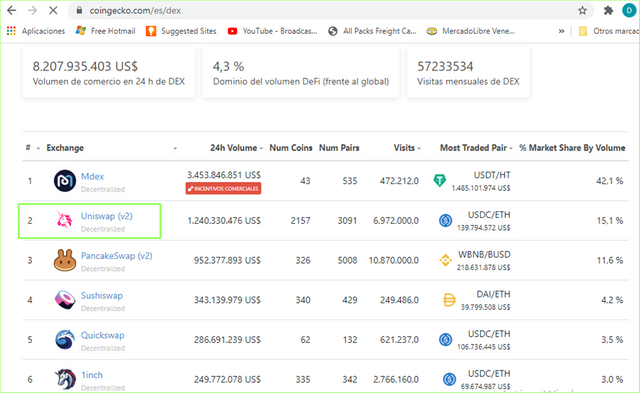Viewport: 640px width, 393px height.
Task: Click the Quickswap logo icon
Action: [65, 340]
